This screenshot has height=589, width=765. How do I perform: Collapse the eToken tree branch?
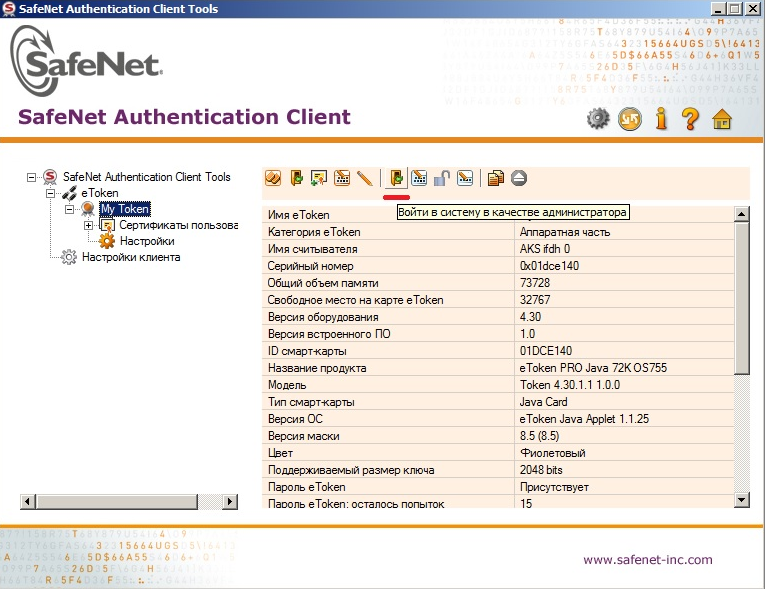50,193
